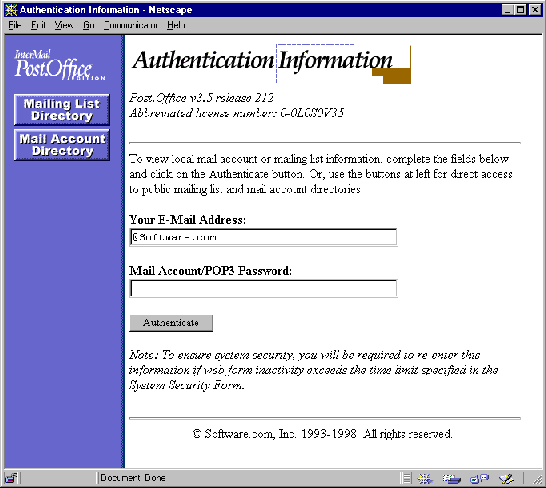Open Discussion groups from the component bar

[479, 479]
